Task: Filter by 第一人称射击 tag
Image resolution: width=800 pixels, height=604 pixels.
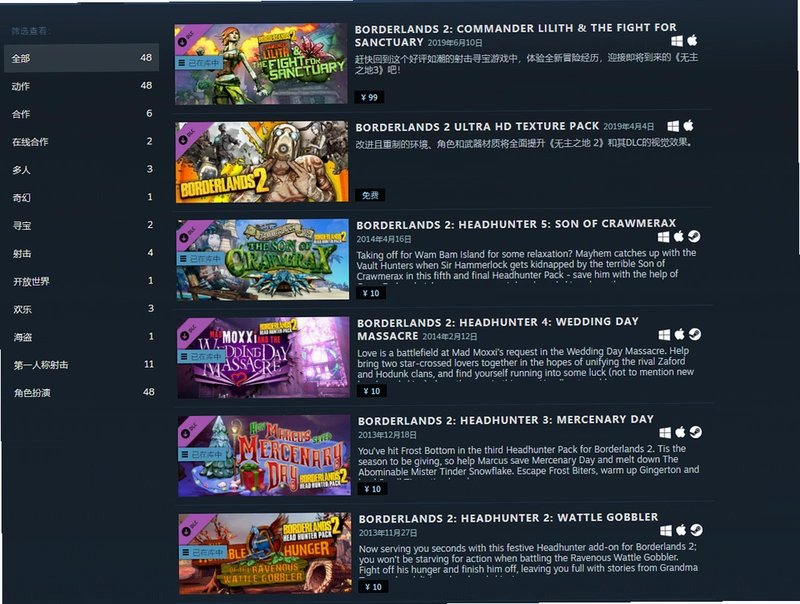Action: coord(82,364)
